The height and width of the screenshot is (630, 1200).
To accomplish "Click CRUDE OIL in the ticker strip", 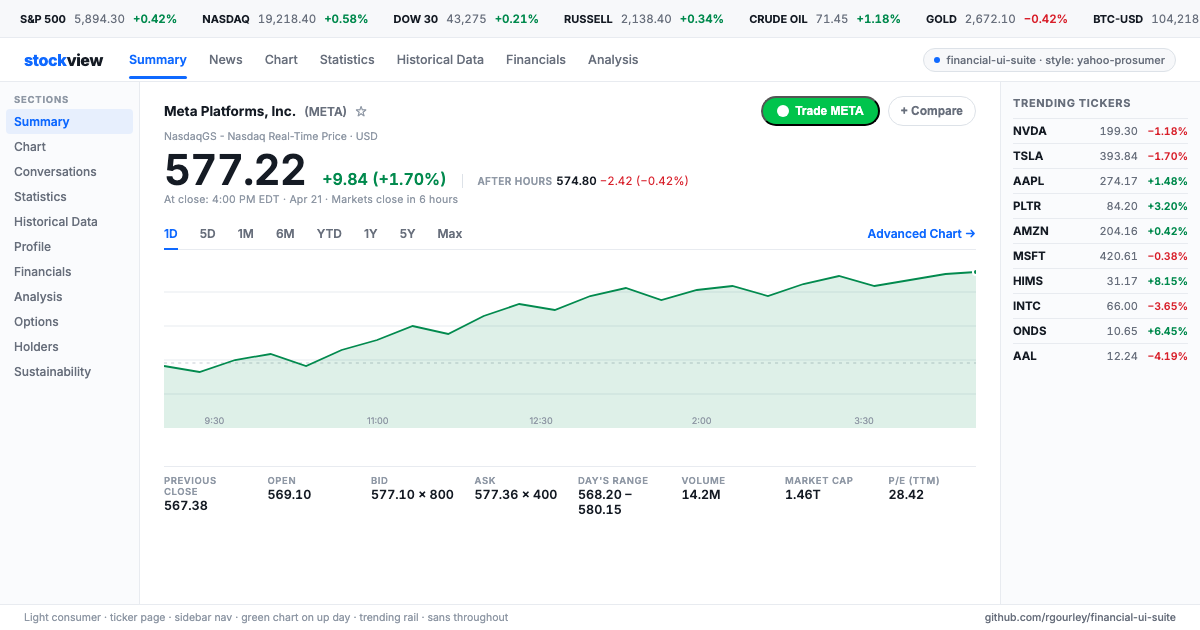I will click(x=825, y=19).
